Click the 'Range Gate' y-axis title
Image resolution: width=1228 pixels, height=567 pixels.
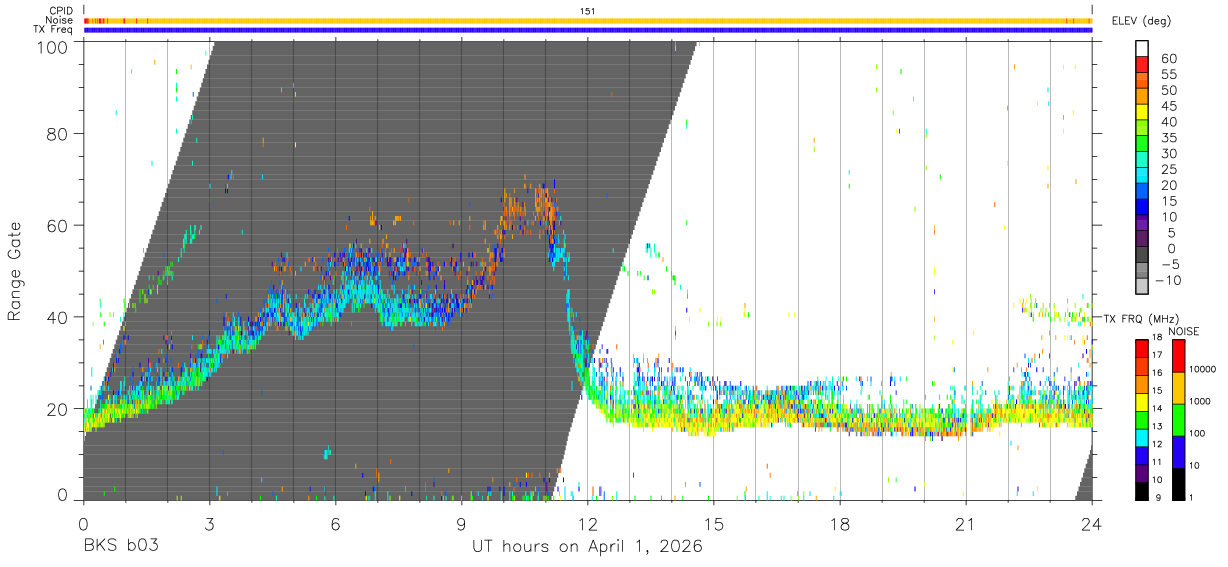pos(15,272)
